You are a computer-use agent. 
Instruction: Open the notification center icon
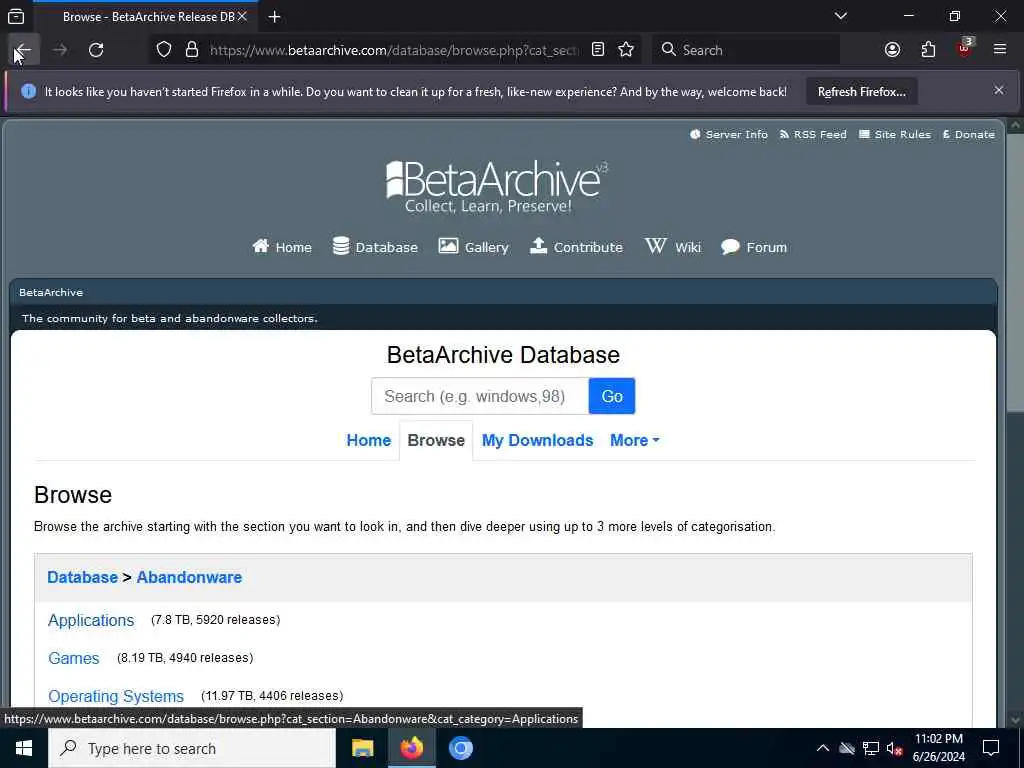pyautogui.click(x=991, y=748)
